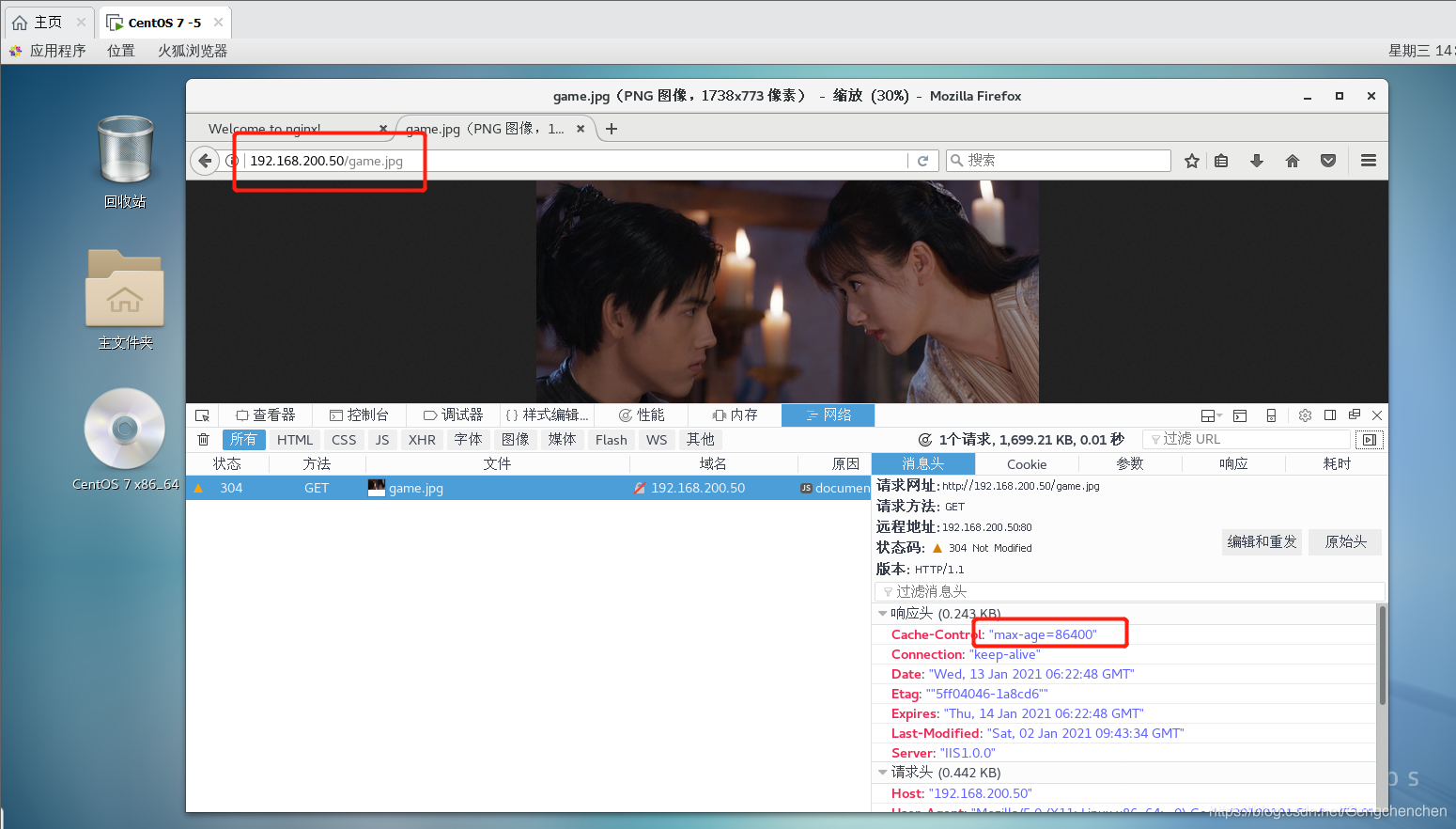Open the Style Editor (样式编辑) tab
The image size is (1456, 829).
[547, 415]
